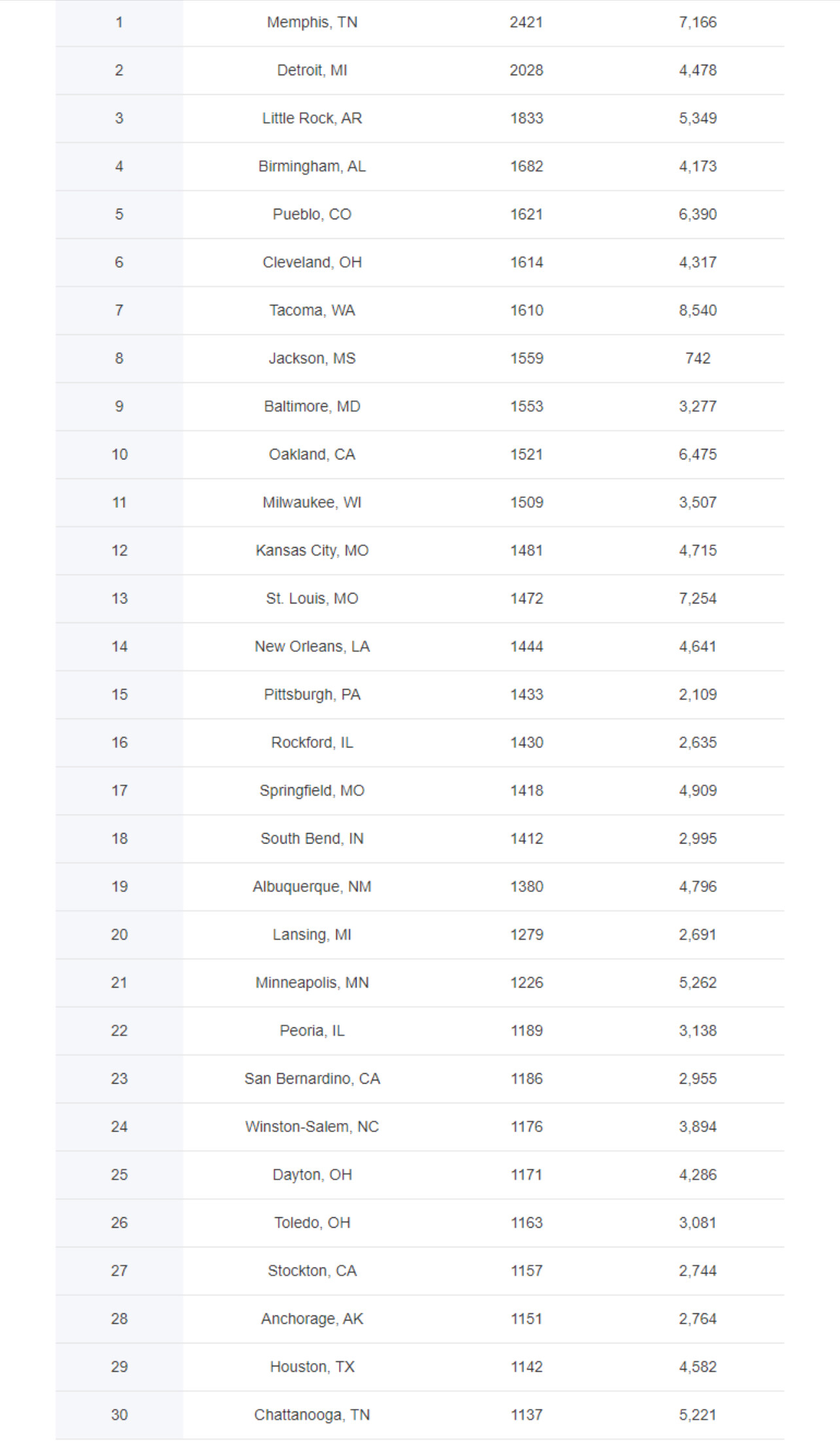
Task: Click the 742 value in Jackson row
Action: click(x=698, y=359)
